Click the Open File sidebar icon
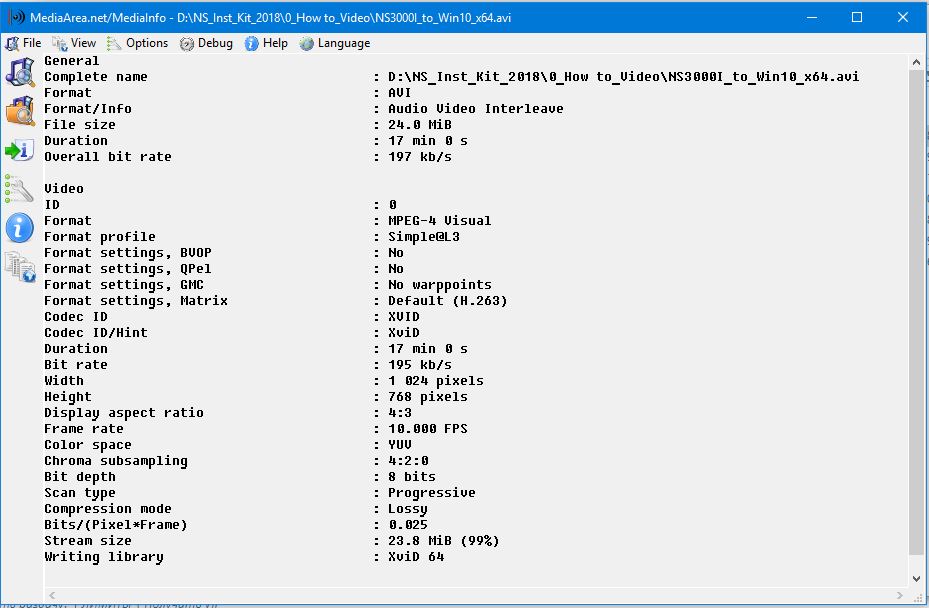The width and height of the screenshot is (929, 608). click(x=20, y=72)
